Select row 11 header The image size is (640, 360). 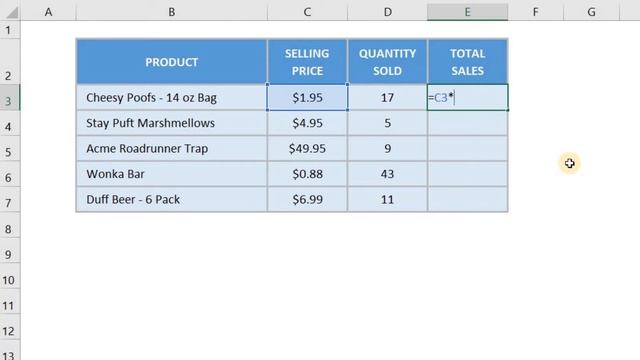coord(10,301)
